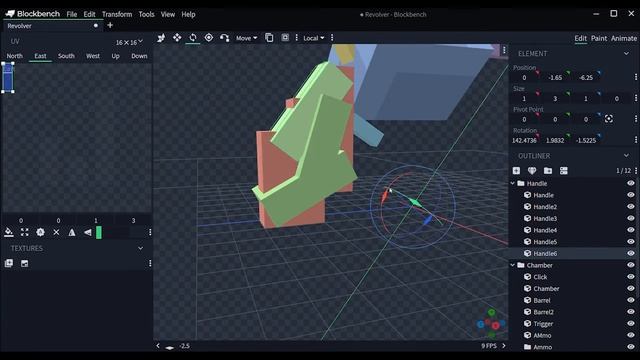The width and height of the screenshot is (640, 360).
Task: Collapse the Element panel
Action: pos(626,53)
